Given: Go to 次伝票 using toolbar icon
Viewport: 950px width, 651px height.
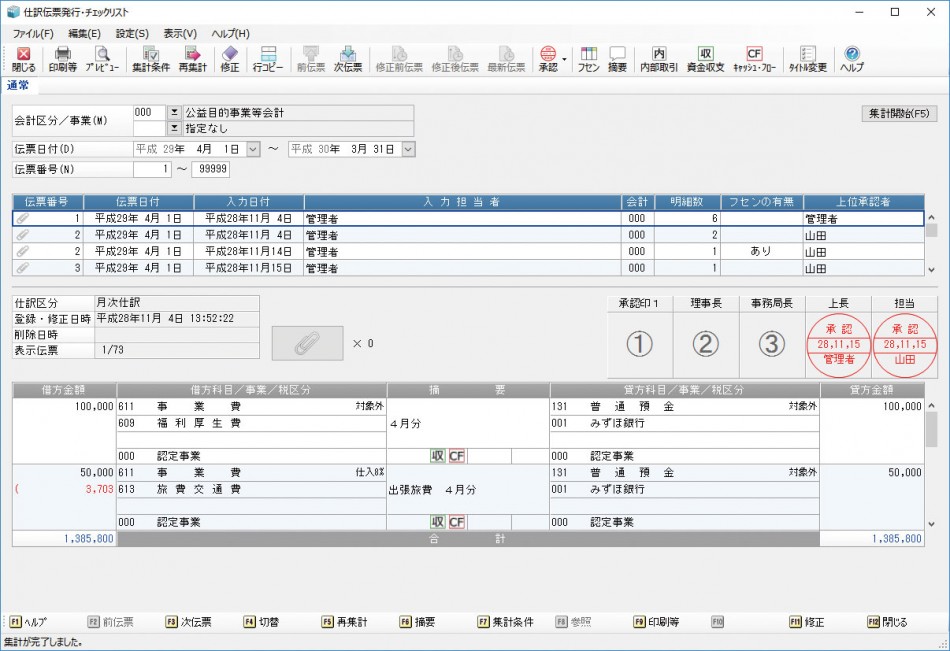Looking at the screenshot, I should coord(347,58).
